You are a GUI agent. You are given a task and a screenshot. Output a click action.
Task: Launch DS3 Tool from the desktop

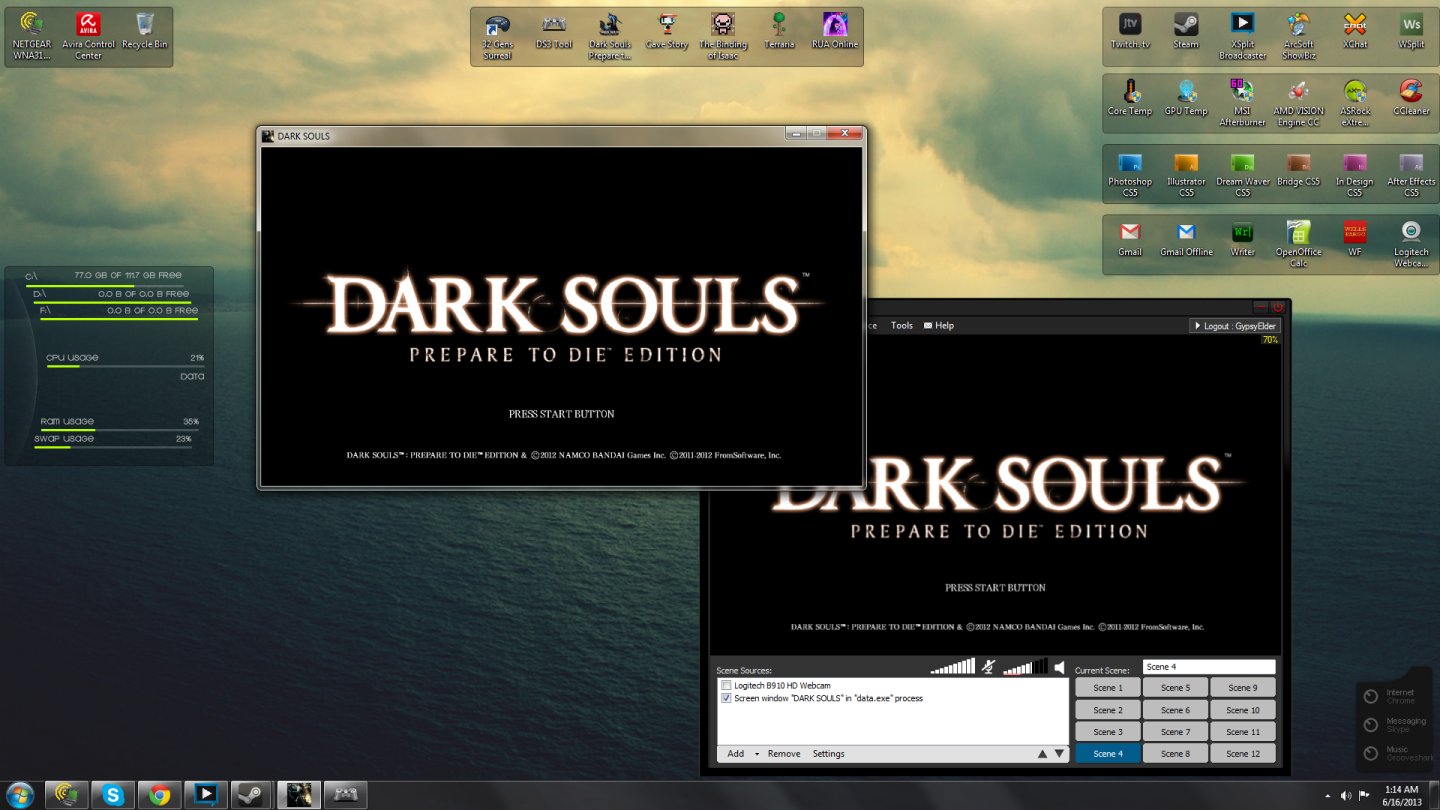[553, 31]
